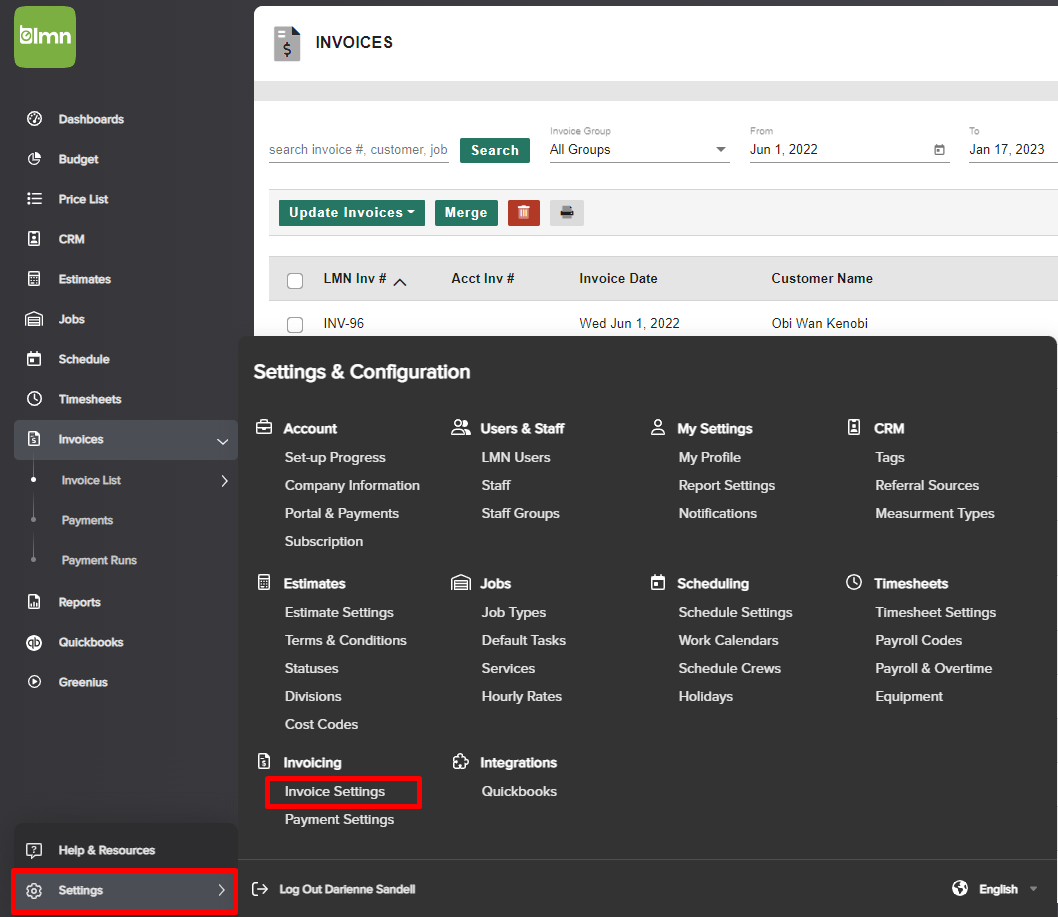
Task: Click the CRM sidebar icon
Action: 34,239
